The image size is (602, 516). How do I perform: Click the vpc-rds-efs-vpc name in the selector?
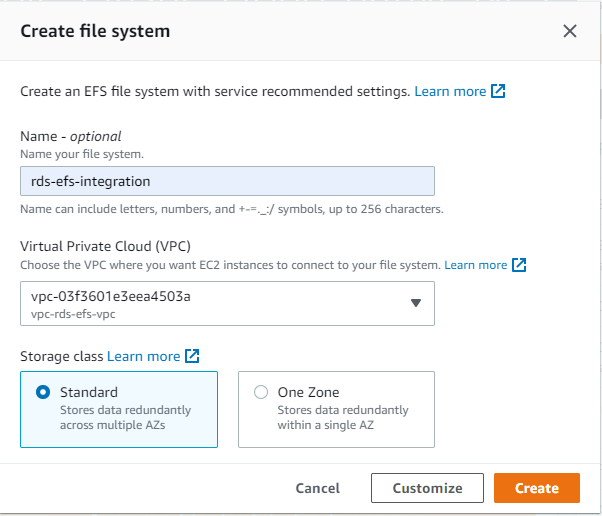tap(74, 313)
